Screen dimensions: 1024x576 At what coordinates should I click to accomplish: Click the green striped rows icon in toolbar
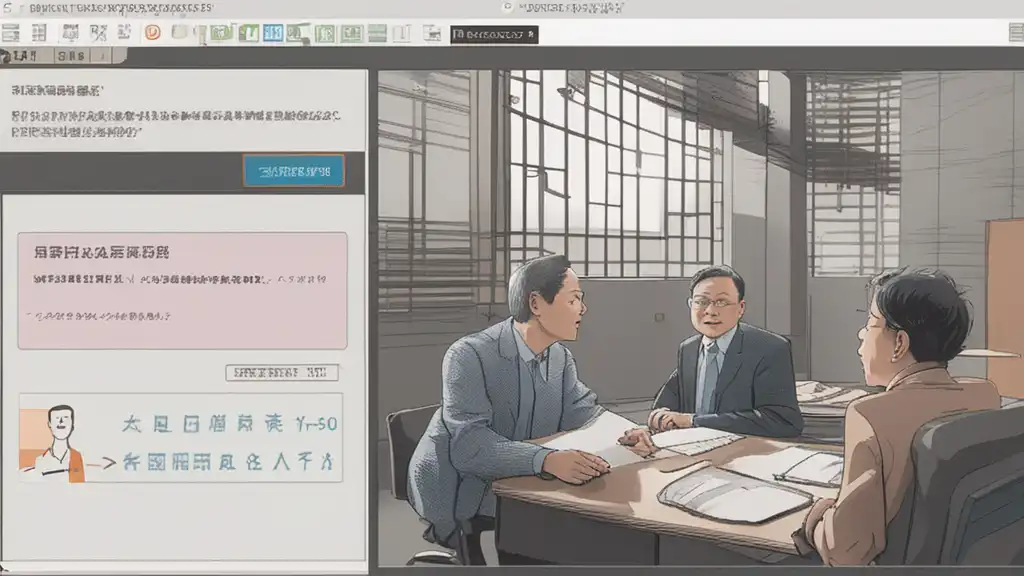click(x=377, y=33)
